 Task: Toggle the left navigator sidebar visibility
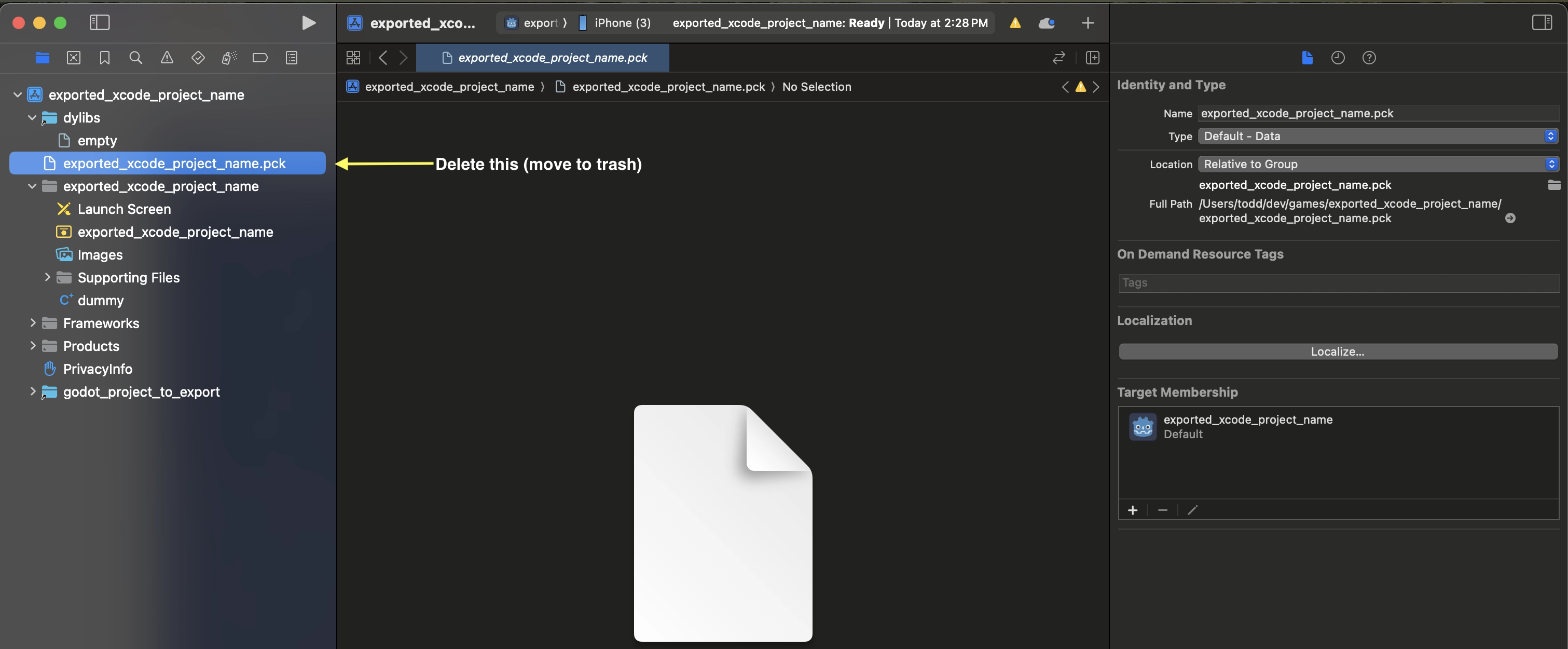click(100, 22)
